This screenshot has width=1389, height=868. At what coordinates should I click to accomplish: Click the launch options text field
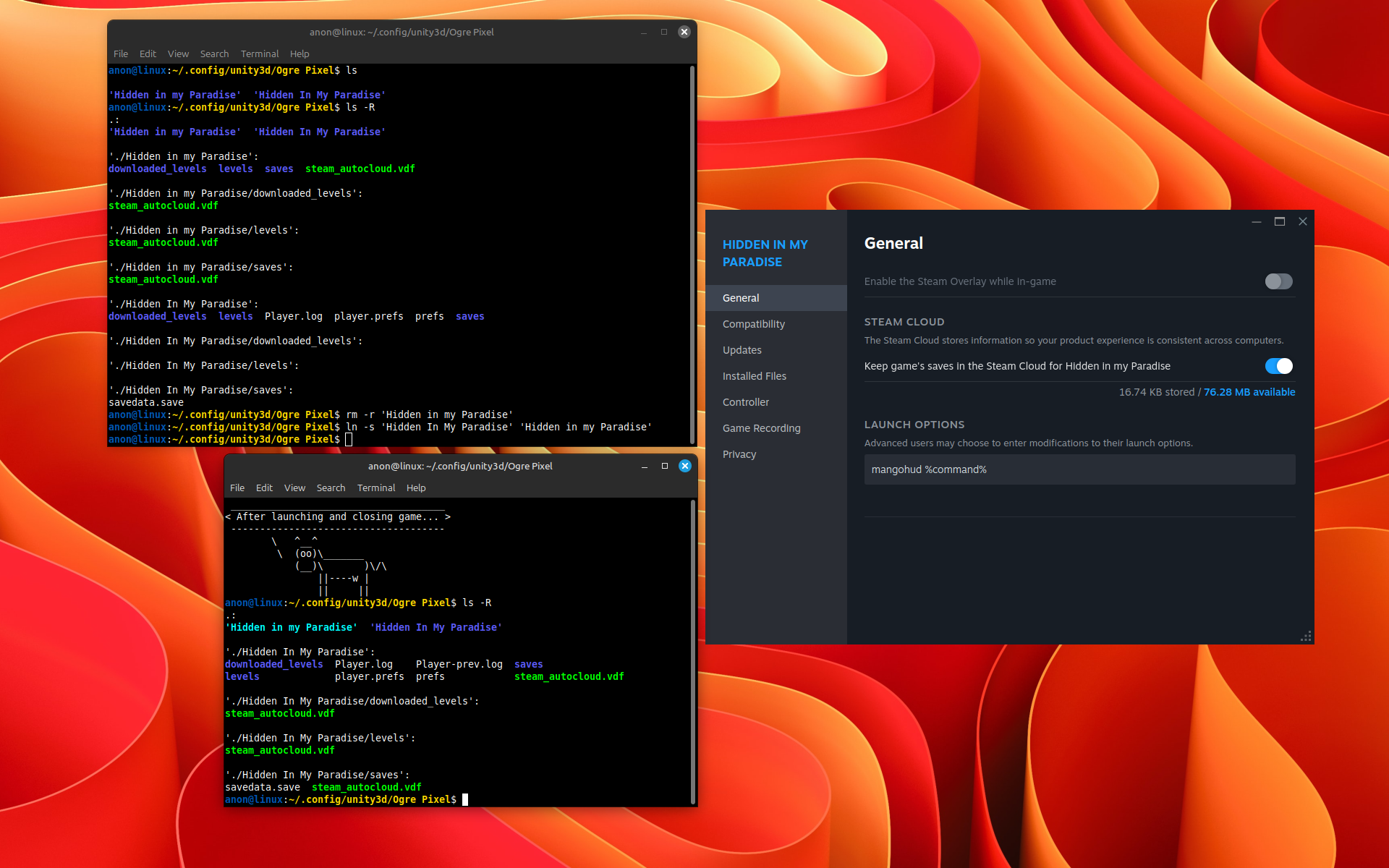1079,469
